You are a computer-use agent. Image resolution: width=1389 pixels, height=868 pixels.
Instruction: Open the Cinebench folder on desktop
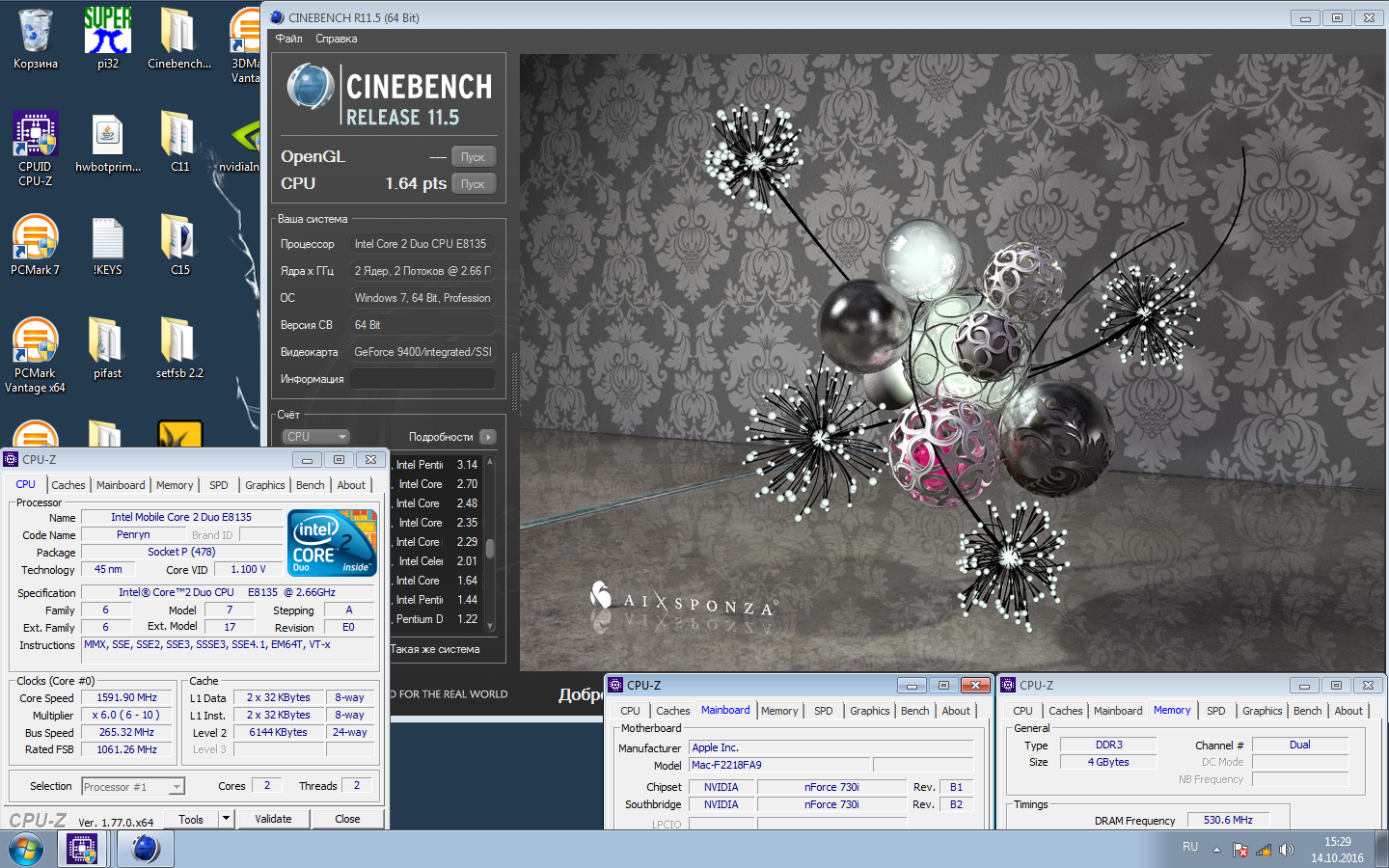pos(178,39)
